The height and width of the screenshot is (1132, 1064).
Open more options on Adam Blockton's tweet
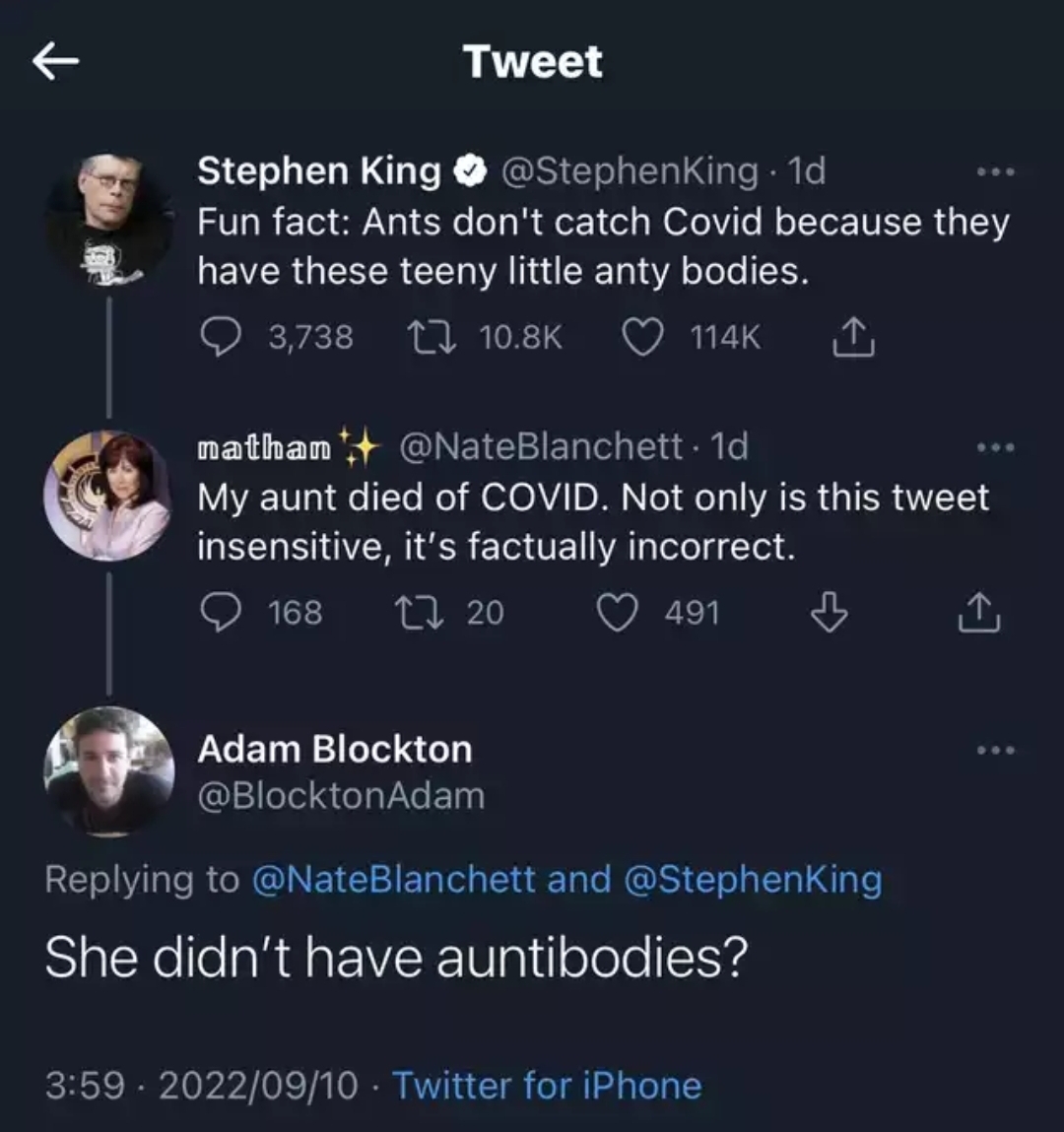[995, 751]
